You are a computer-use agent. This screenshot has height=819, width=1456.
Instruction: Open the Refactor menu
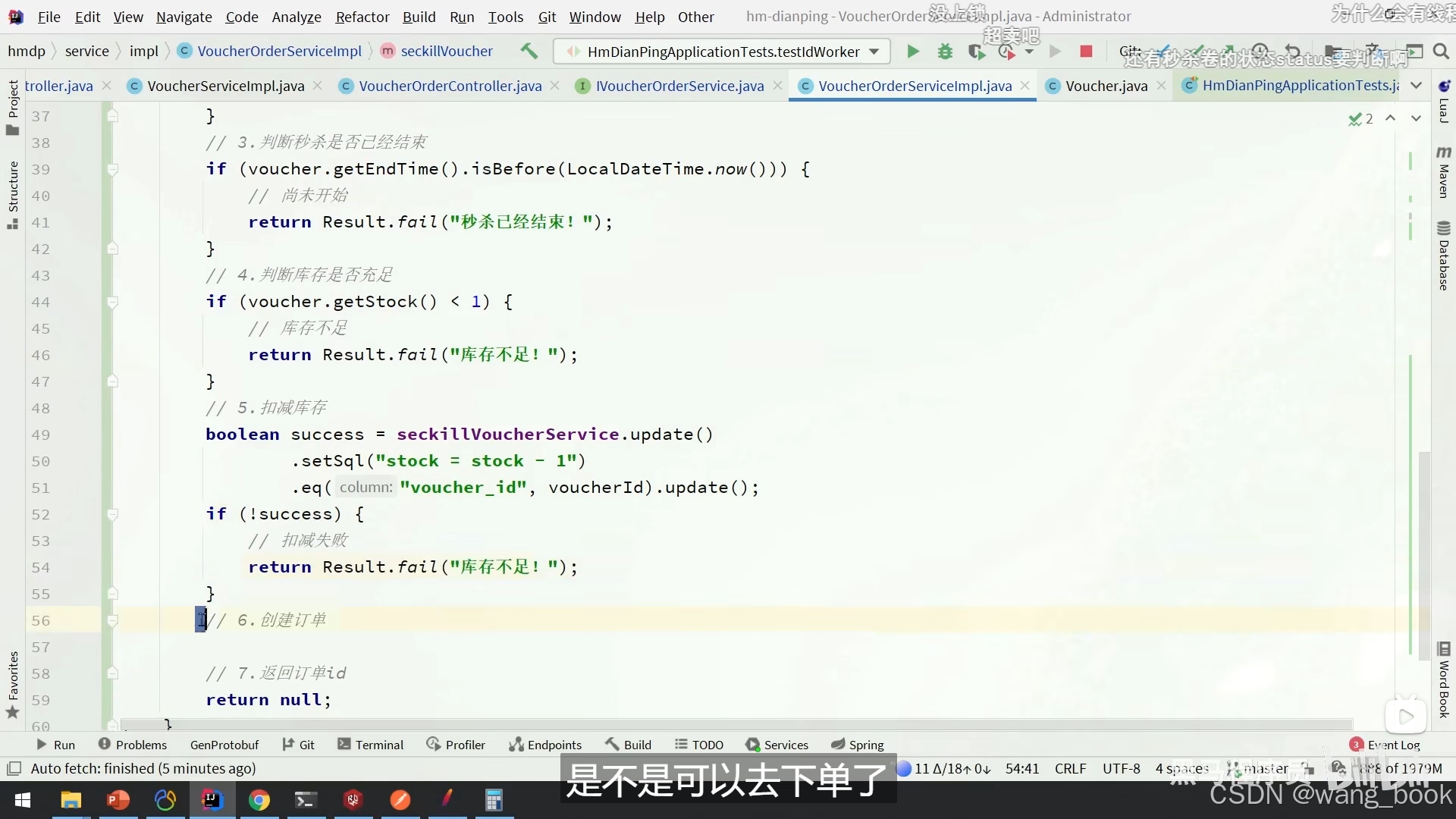(x=362, y=17)
